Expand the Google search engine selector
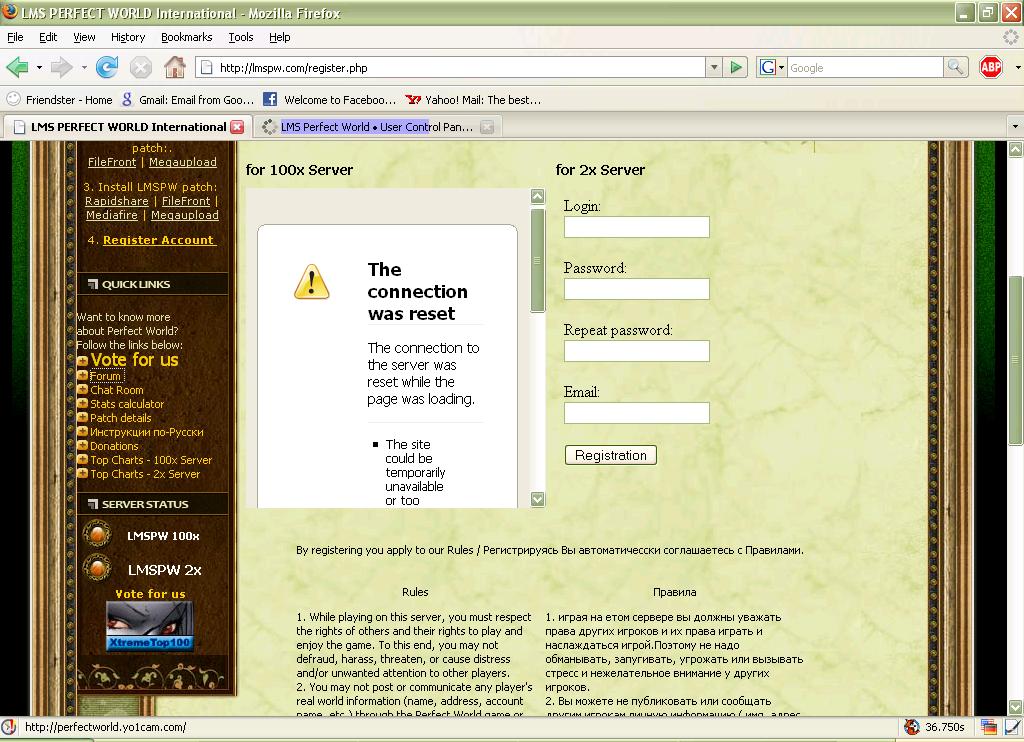 (772, 68)
